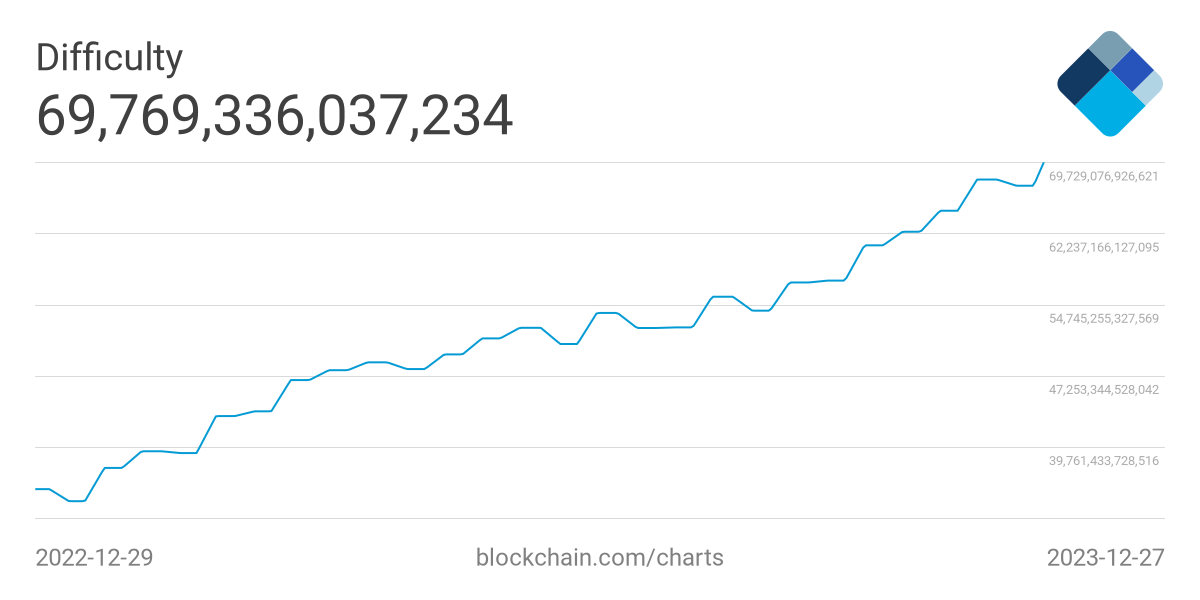Click the pale blue logo edge segment
Image resolution: width=1200 pixels, height=600 pixels.
click(x=1151, y=88)
